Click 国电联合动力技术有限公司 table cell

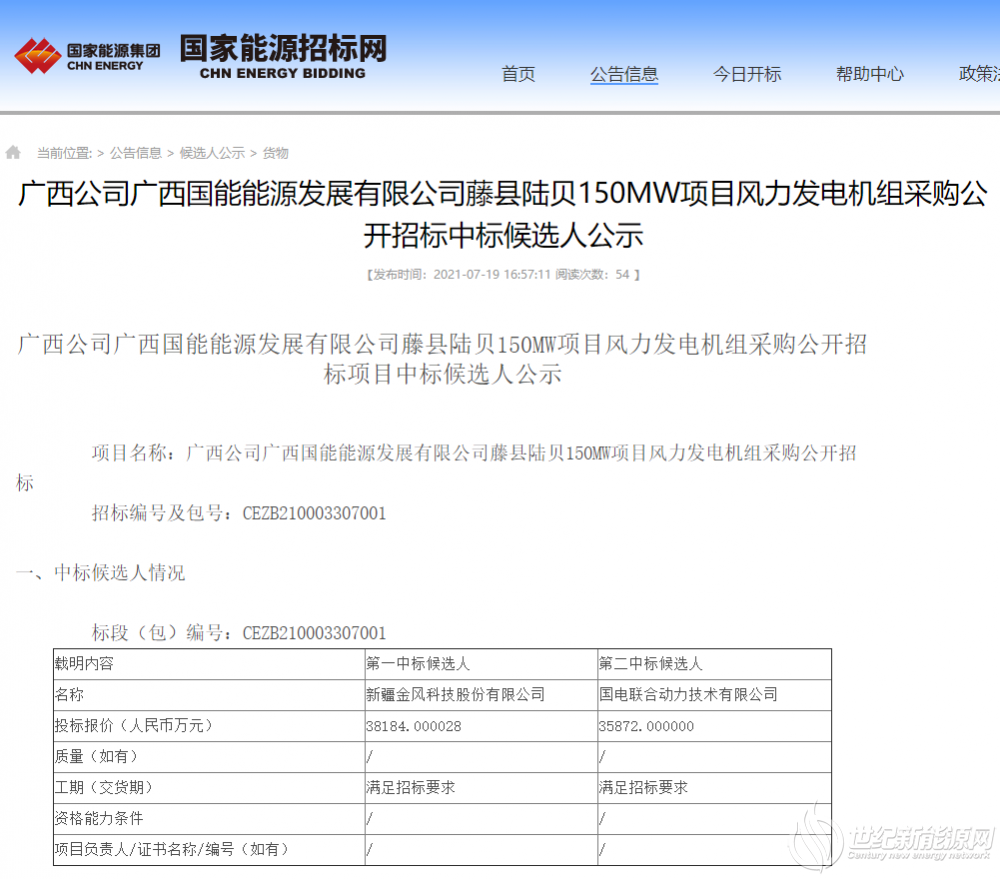688,694
